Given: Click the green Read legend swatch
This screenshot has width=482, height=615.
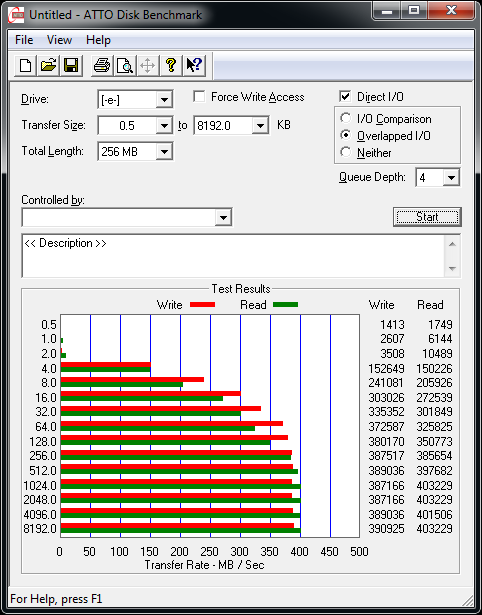Looking at the screenshot, I should 285,304.
